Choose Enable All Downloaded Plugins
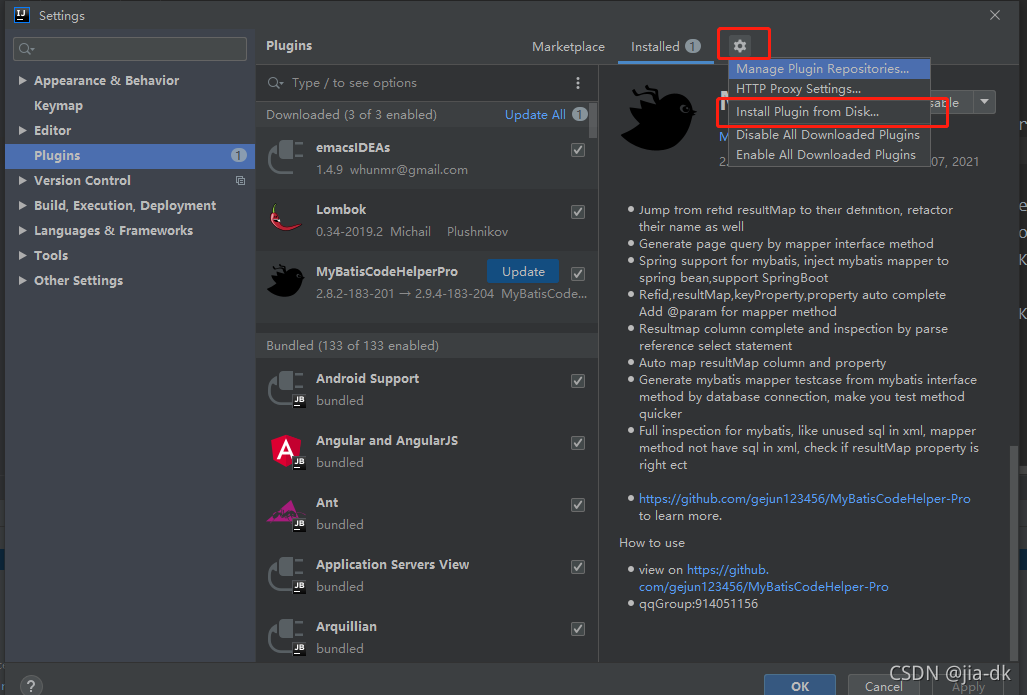The height and width of the screenshot is (695, 1027). click(x=829, y=155)
